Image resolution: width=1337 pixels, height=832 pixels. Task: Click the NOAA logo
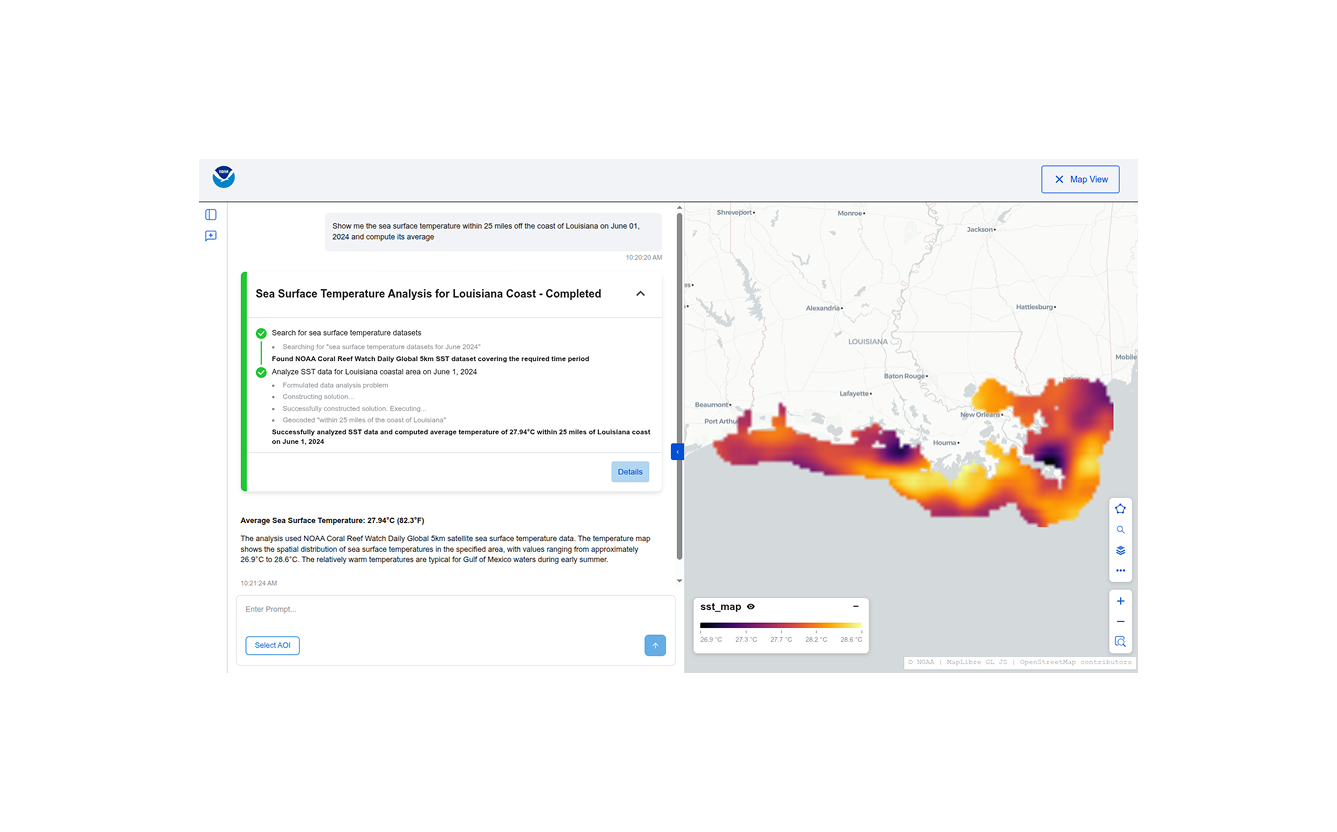pyautogui.click(x=223, y=177)
